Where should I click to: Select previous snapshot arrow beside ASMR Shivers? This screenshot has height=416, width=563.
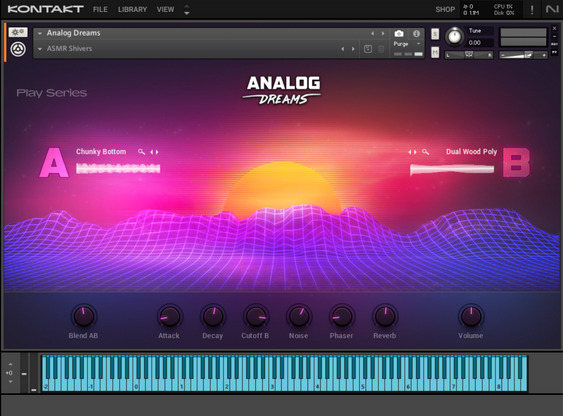coord(343,49)
